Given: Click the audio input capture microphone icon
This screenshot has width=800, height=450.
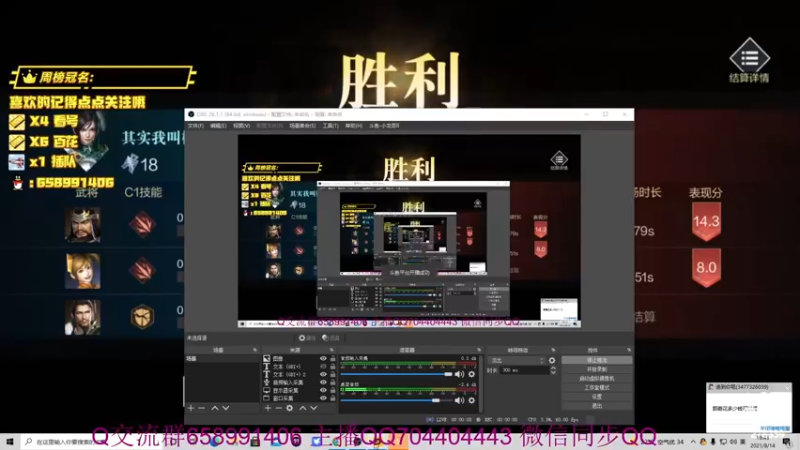Looking at the screenshot, I should (266, 382).
